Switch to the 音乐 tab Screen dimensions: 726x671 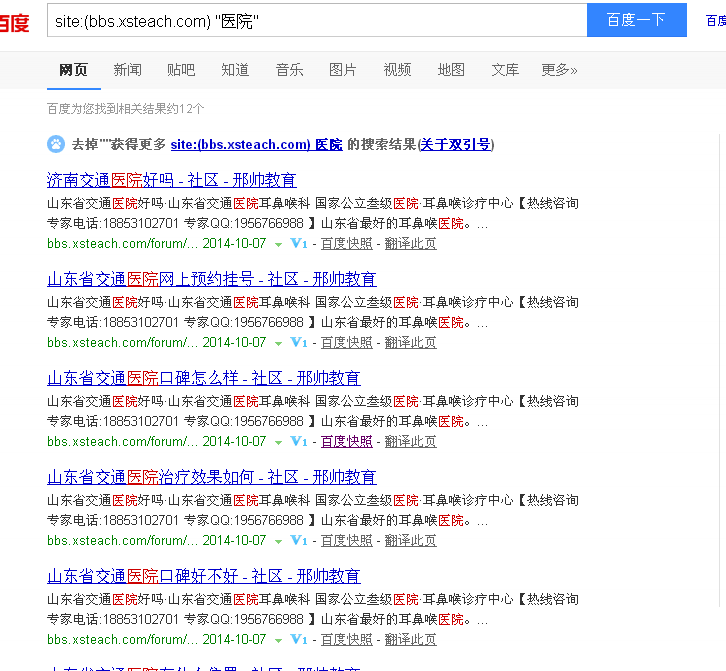click(289, 70)
